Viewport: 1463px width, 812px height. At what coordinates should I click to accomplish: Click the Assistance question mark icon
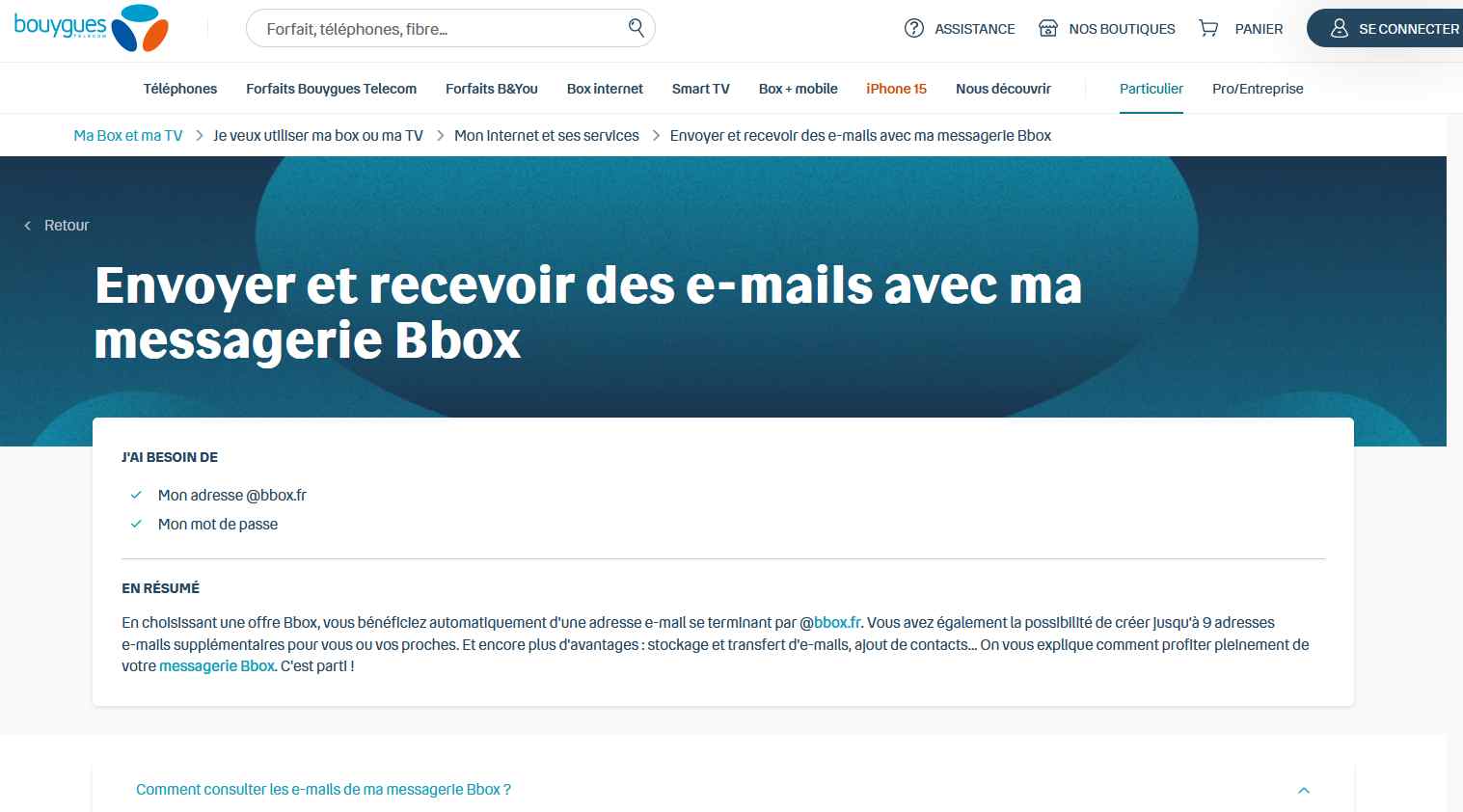tap(914, 29)
